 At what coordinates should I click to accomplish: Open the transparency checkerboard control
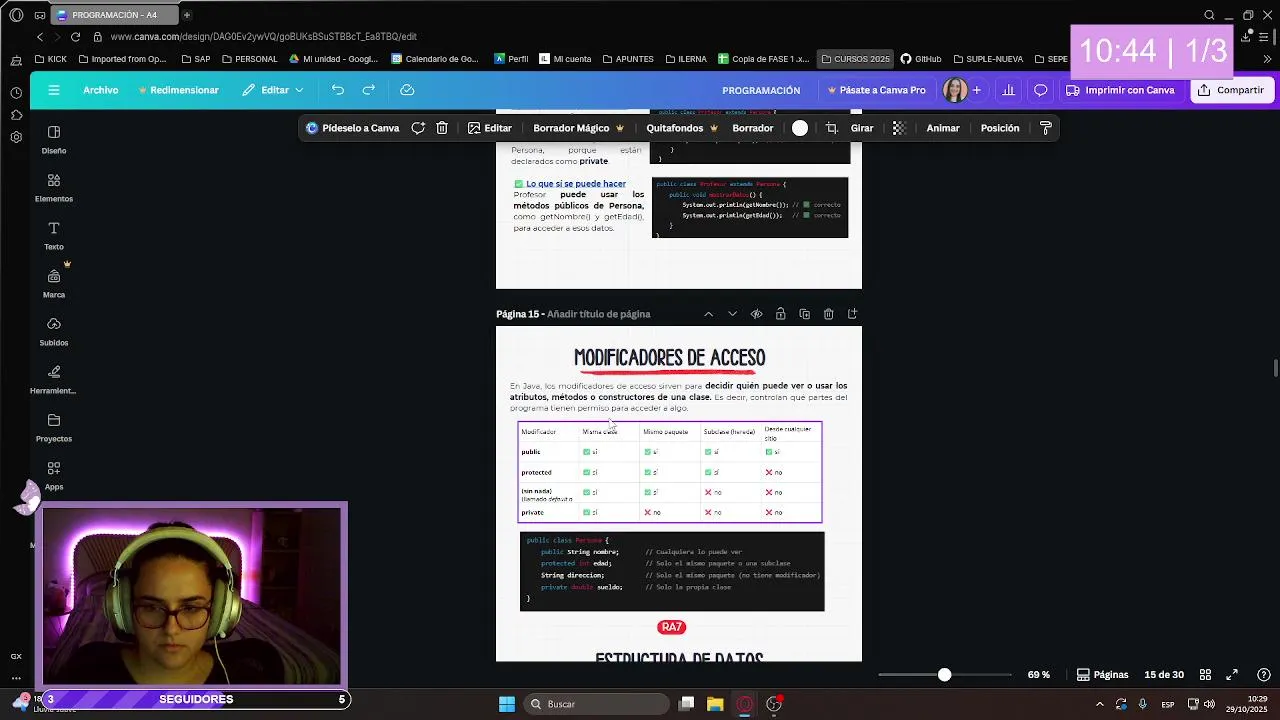(x=899, y=128)
